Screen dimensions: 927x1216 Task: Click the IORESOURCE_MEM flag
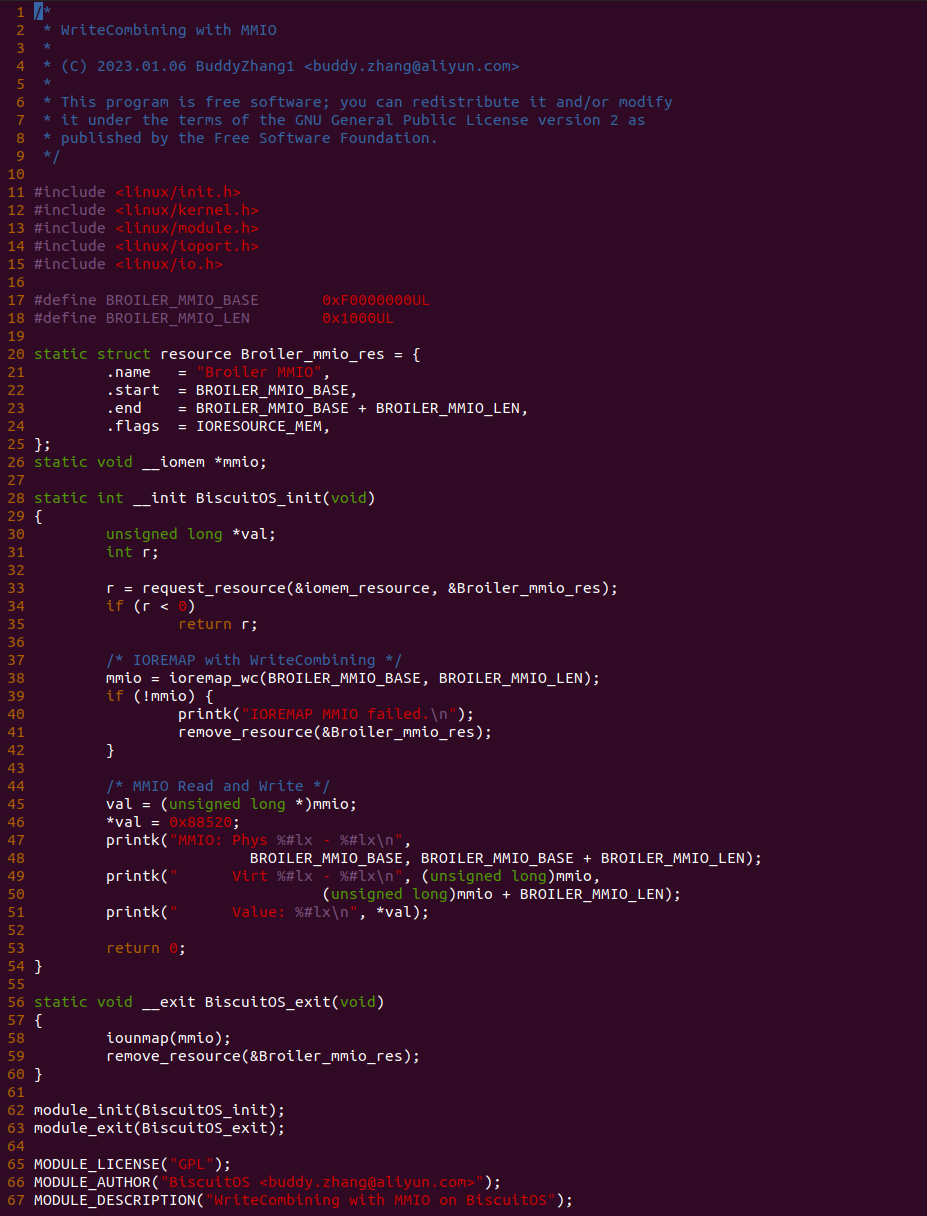[x=262, y=426]
